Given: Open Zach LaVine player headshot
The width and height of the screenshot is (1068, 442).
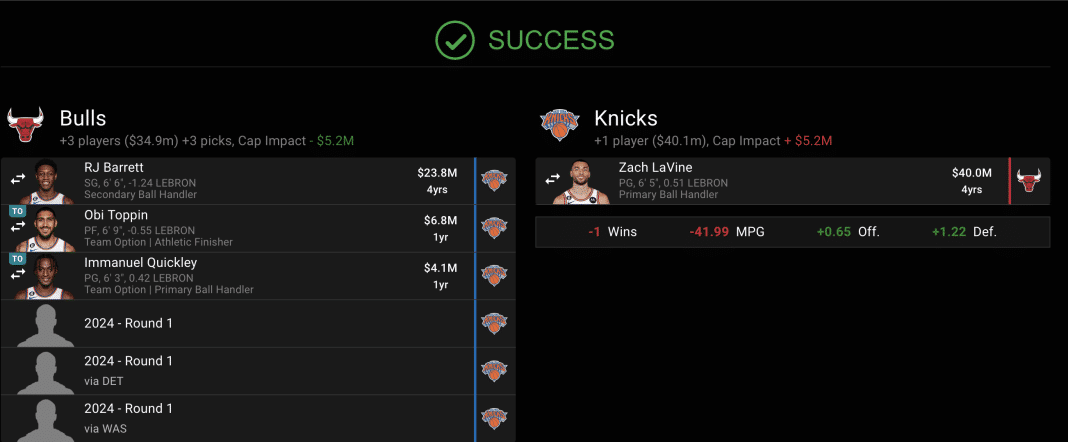Looking at the screenshot, I should coord(589,181).
